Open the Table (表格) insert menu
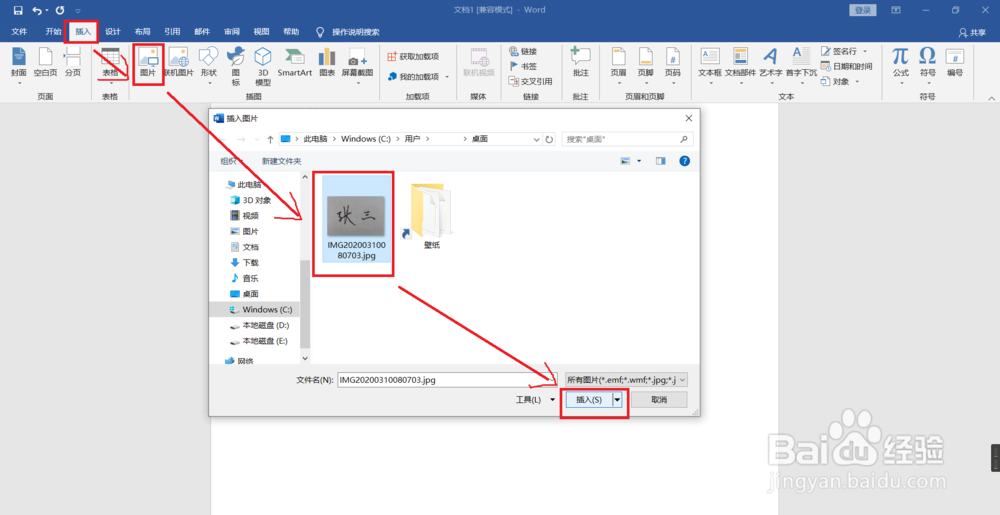The height and width of the screenshot is (515, 1000). 110,66
